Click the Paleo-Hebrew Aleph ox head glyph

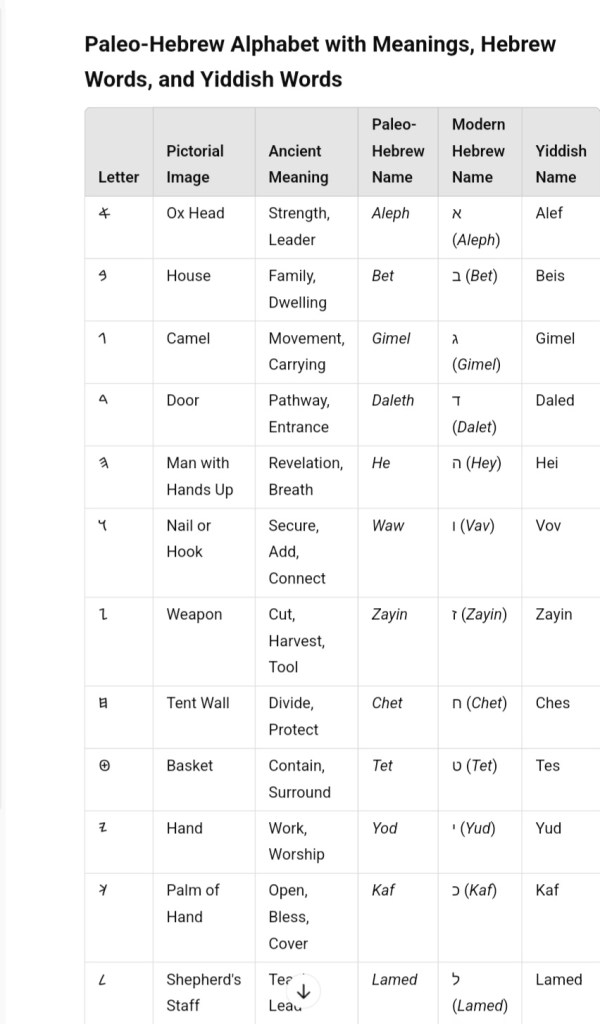(104, 213)
